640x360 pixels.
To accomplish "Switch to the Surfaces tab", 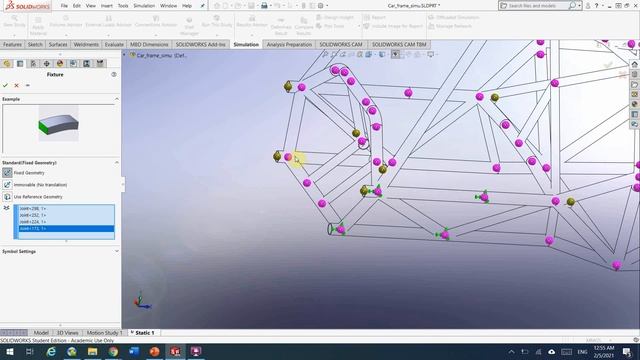I will pyautogui.click(x=58, y=44).
